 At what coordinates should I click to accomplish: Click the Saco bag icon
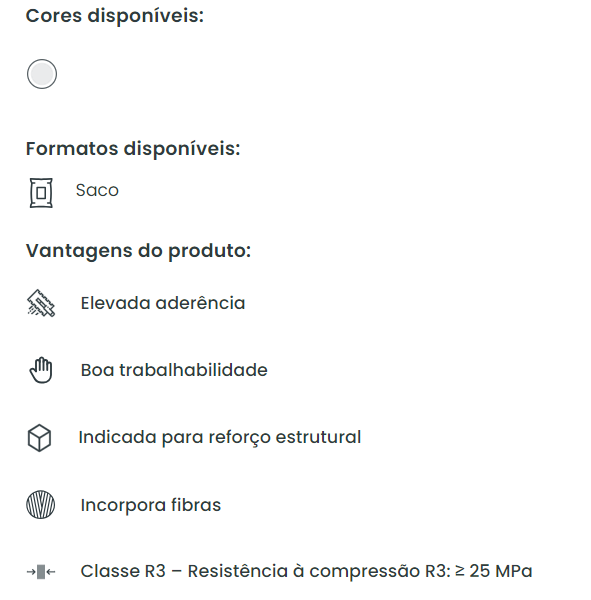point(41,192)
